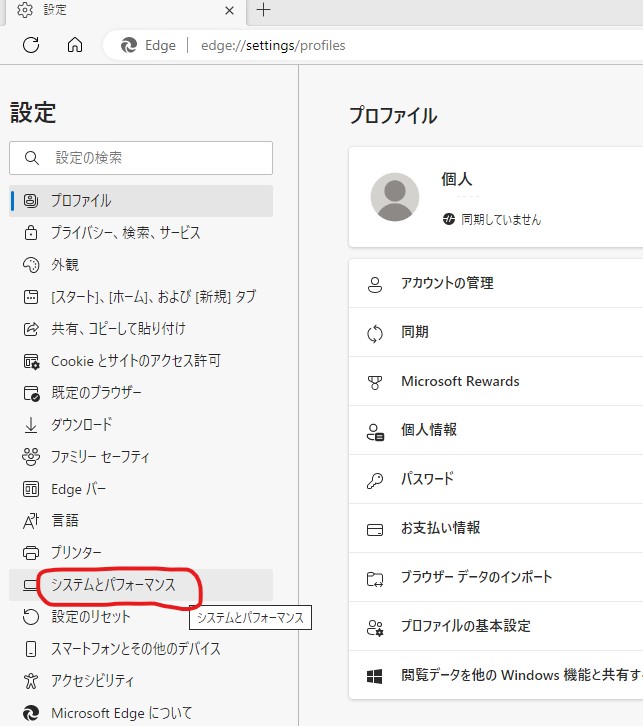Open 個人情報 settings
This screenshot has width=643, height=726.
pos(496,430)
